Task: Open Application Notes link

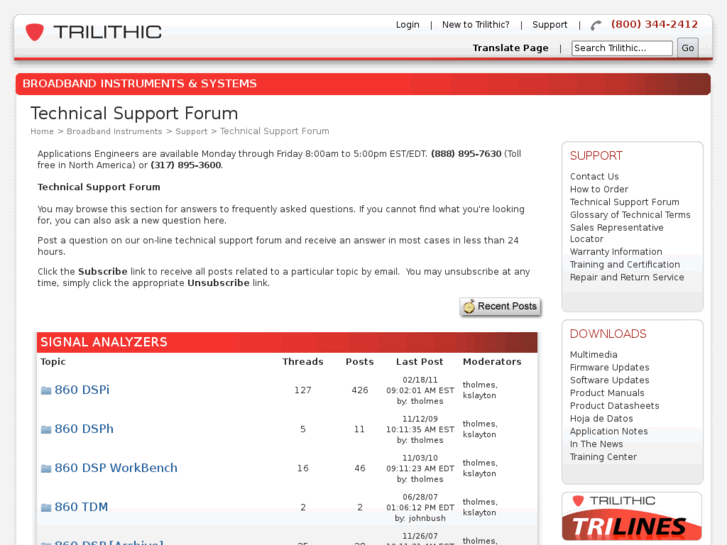Action: pos(609,431)
